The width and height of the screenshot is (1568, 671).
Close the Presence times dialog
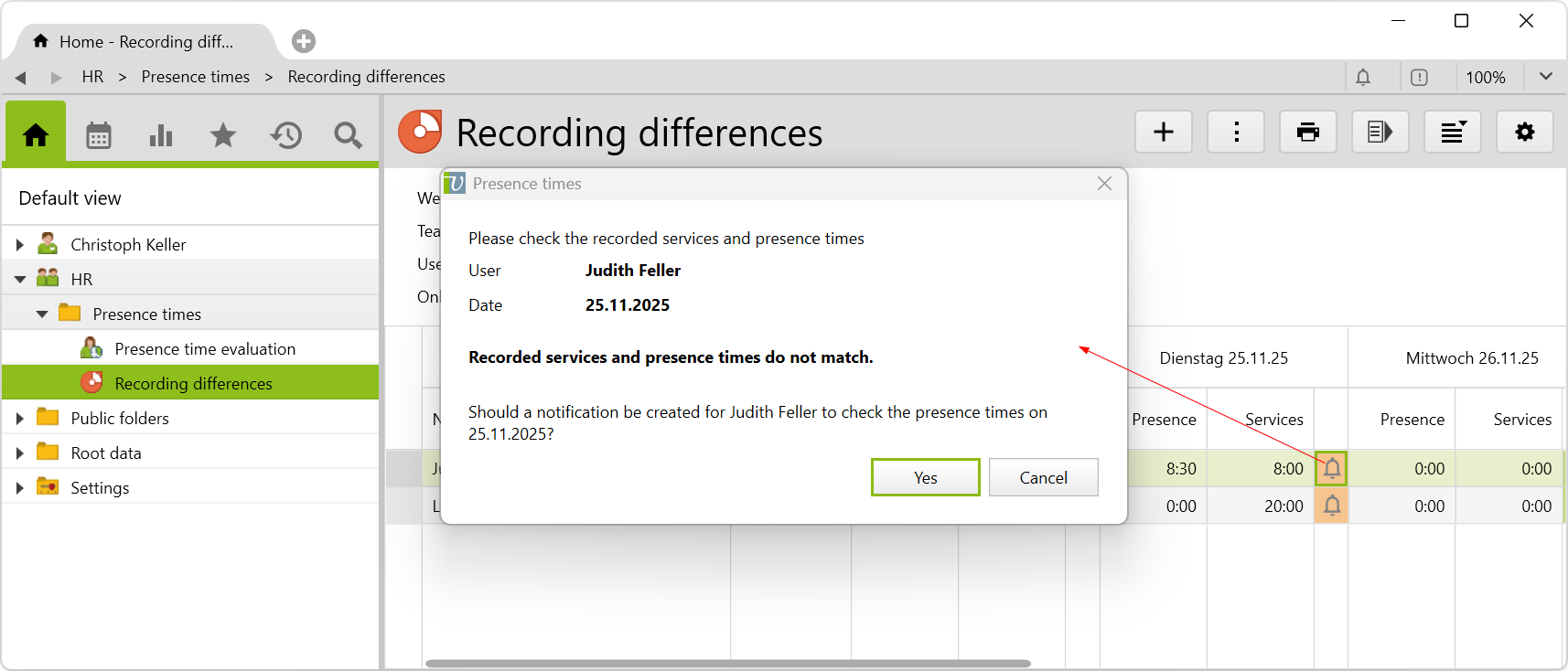pyautogui.click(x=1104, y=184)
